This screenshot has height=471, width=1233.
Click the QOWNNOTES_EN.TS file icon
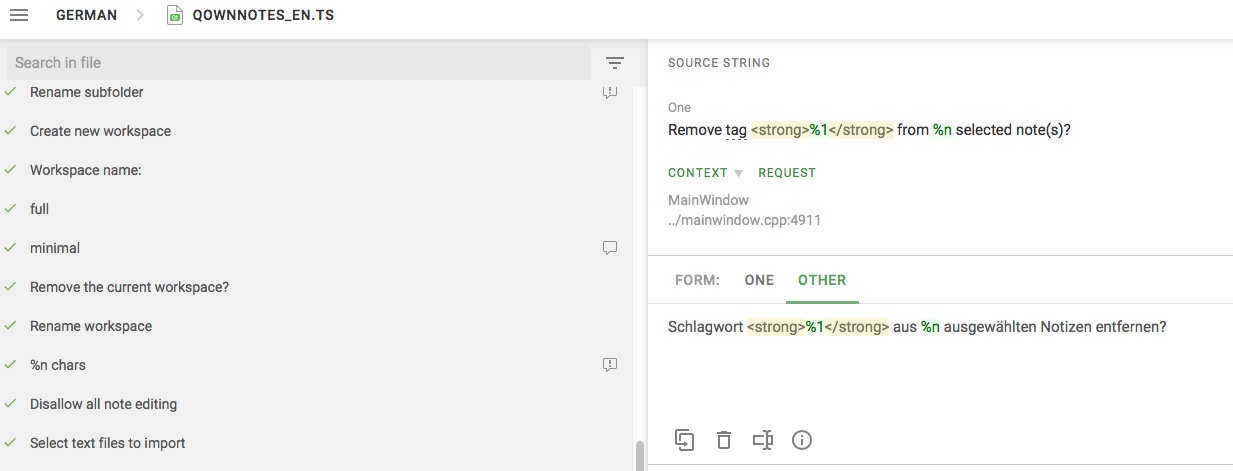tap(175, 15)
